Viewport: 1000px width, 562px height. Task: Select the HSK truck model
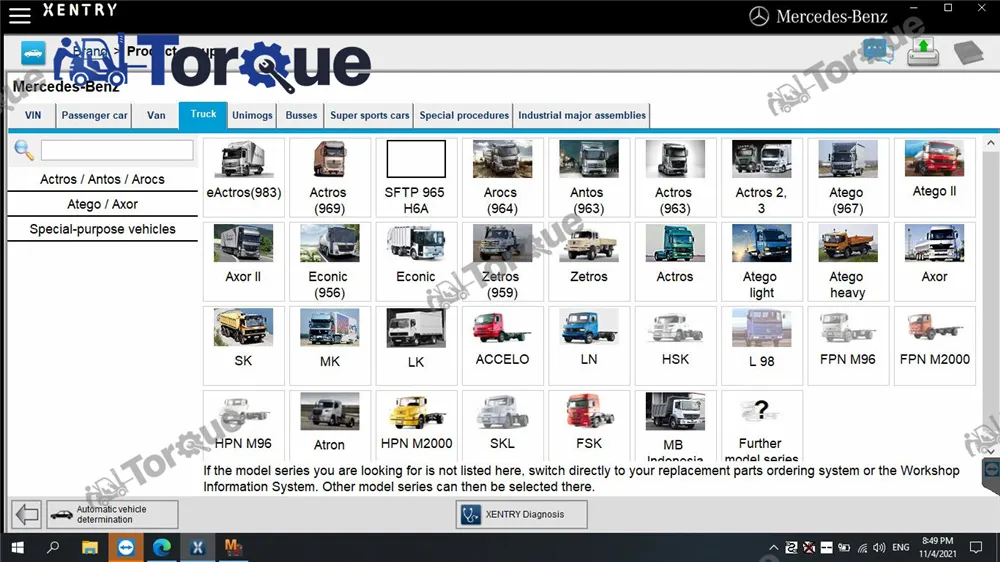click(675, 345)
